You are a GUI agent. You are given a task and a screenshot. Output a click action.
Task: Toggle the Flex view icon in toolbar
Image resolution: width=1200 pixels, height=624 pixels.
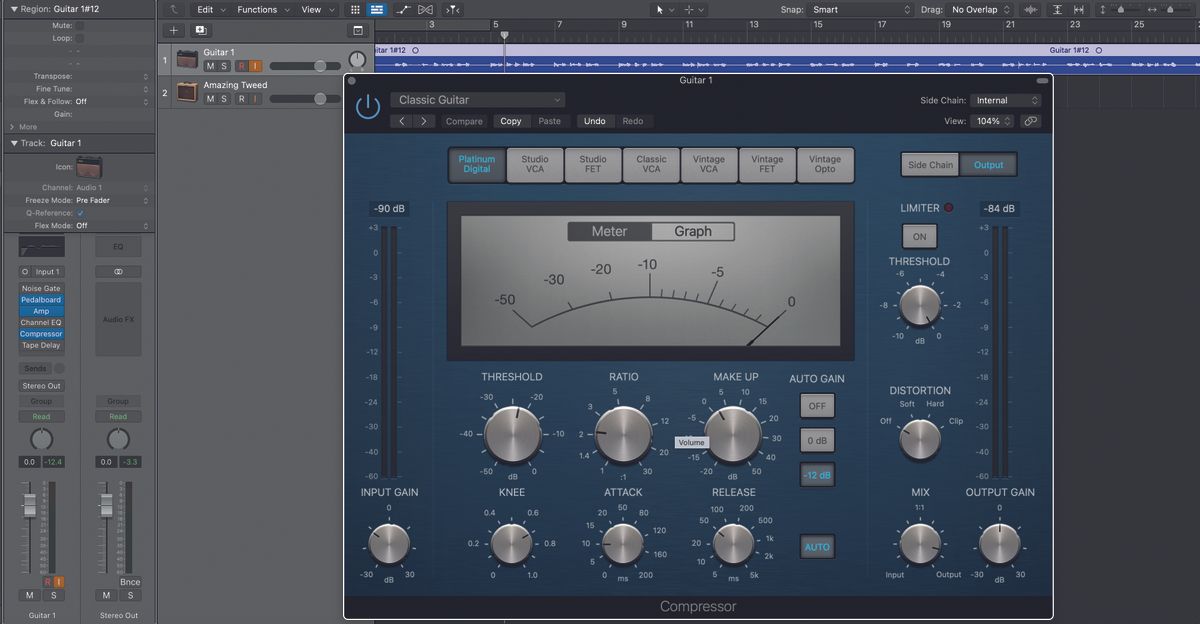point(426,9)
